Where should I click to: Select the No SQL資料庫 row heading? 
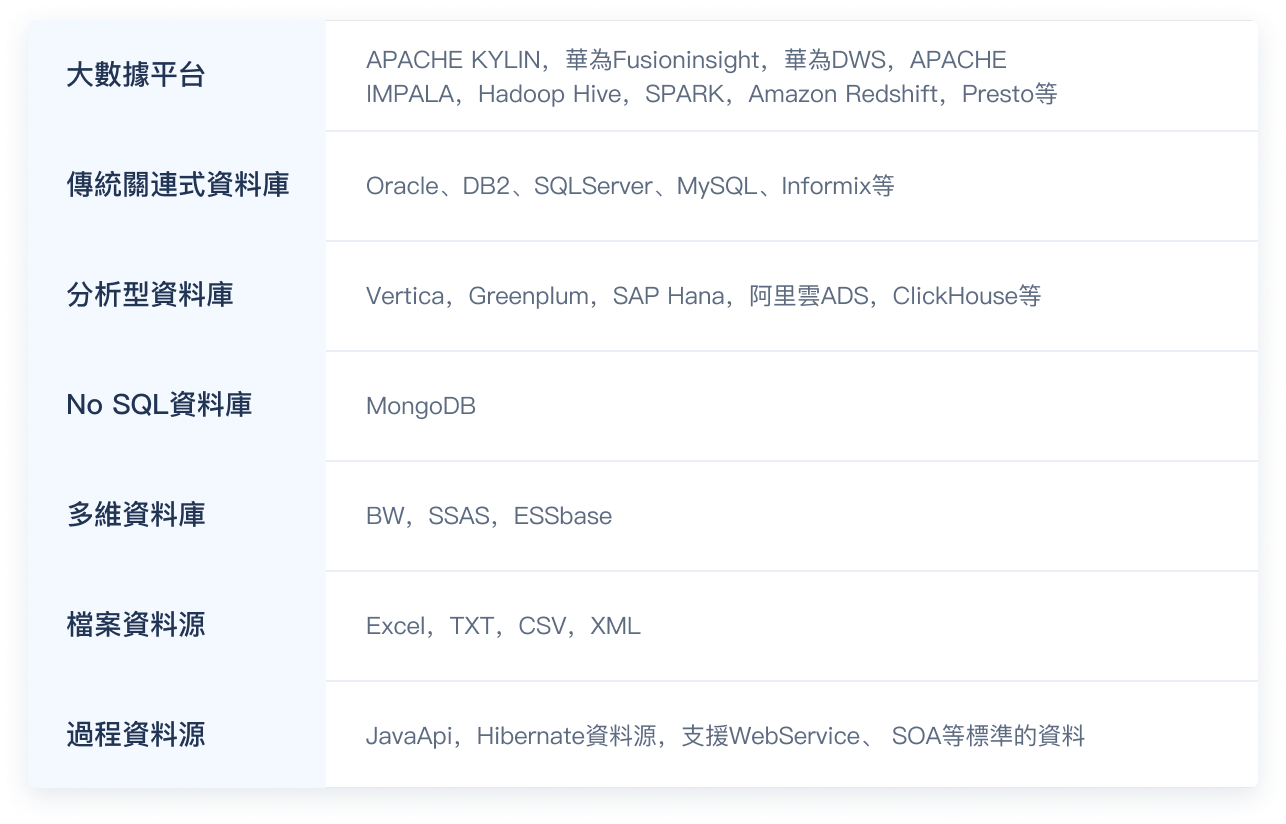tap(159, 406)
